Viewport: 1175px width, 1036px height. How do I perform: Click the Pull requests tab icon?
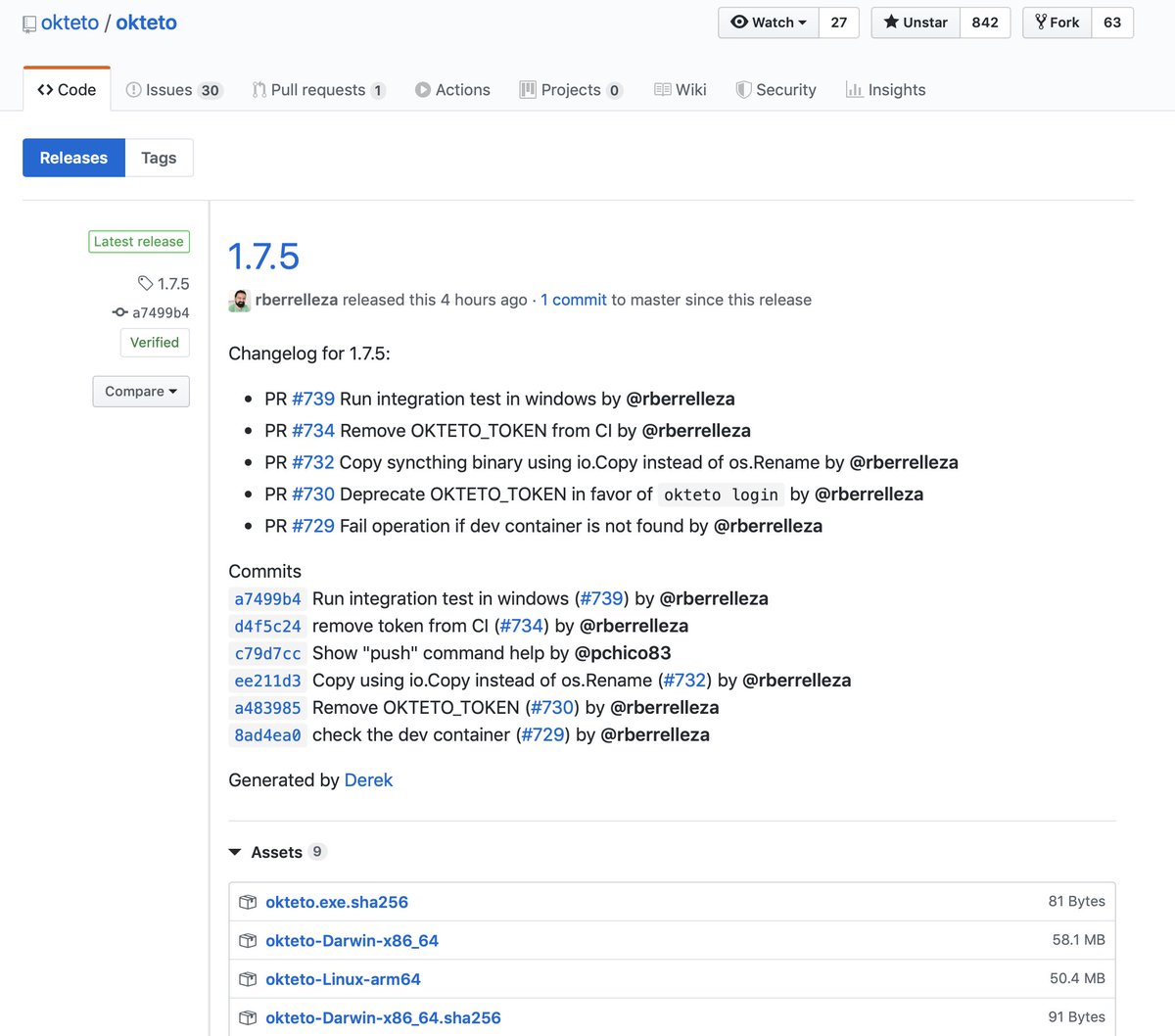click(259, 90)
